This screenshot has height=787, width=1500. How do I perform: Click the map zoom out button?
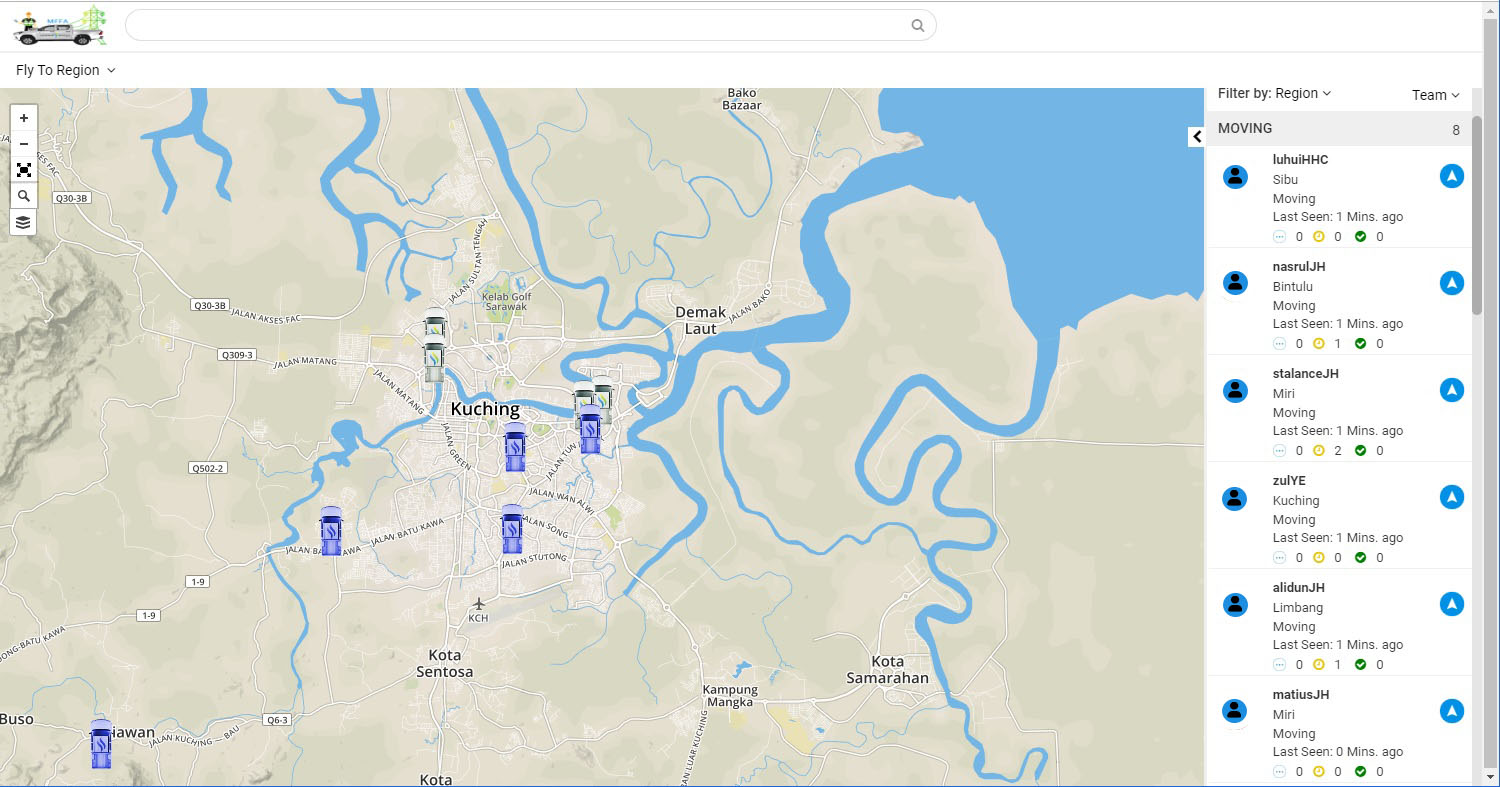[23, 144]
